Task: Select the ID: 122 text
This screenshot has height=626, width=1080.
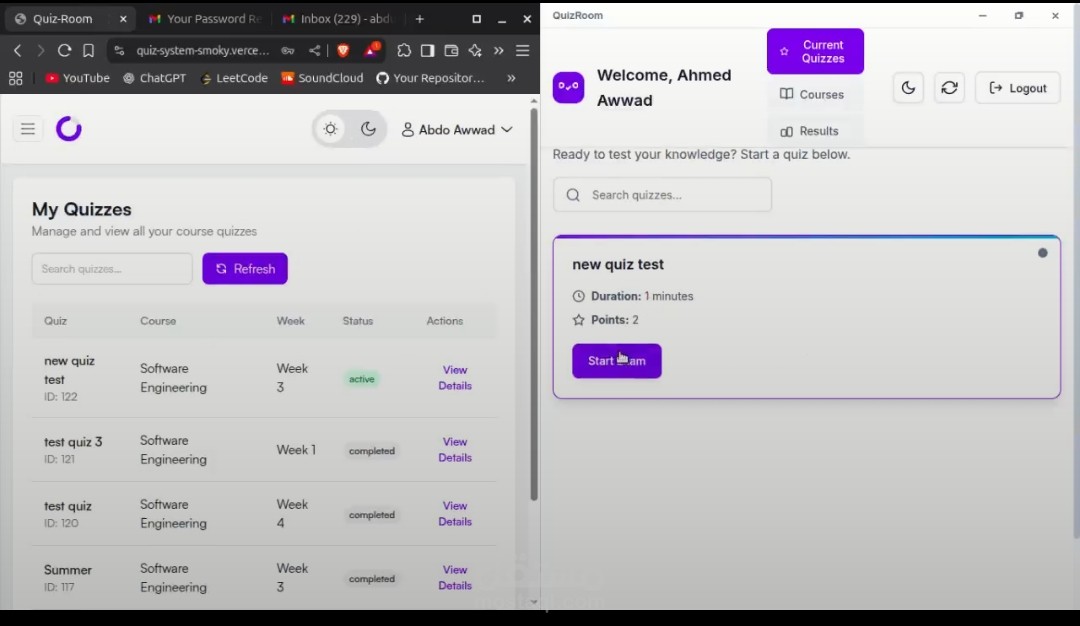Action: coord(61,397)
